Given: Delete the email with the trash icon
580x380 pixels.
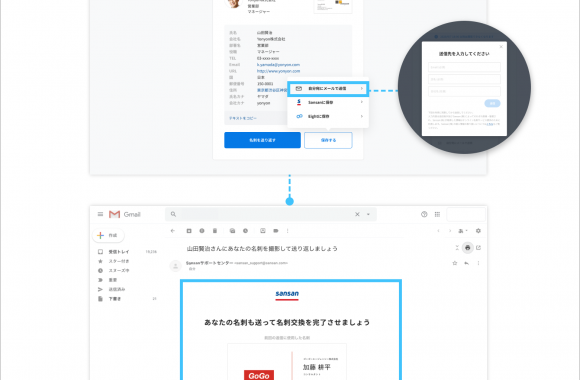Looking at the screenshot, I should (x=215, y=231).
